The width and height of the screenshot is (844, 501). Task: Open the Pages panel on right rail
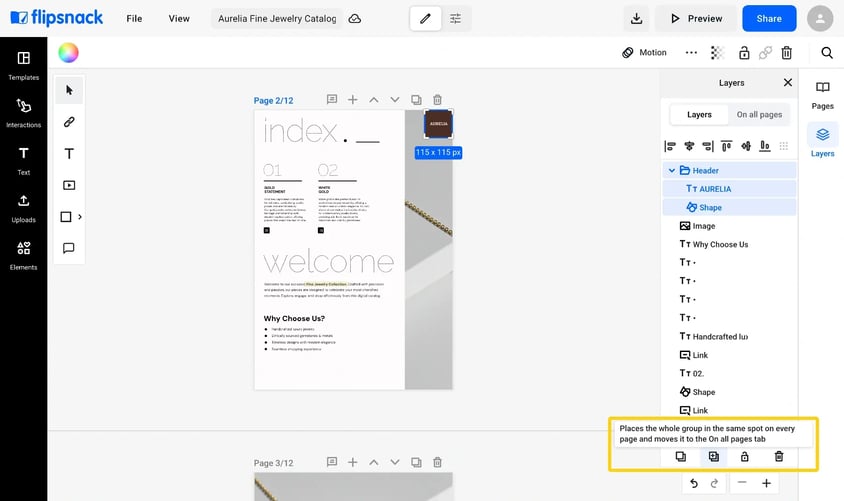[x=822, y=95]
